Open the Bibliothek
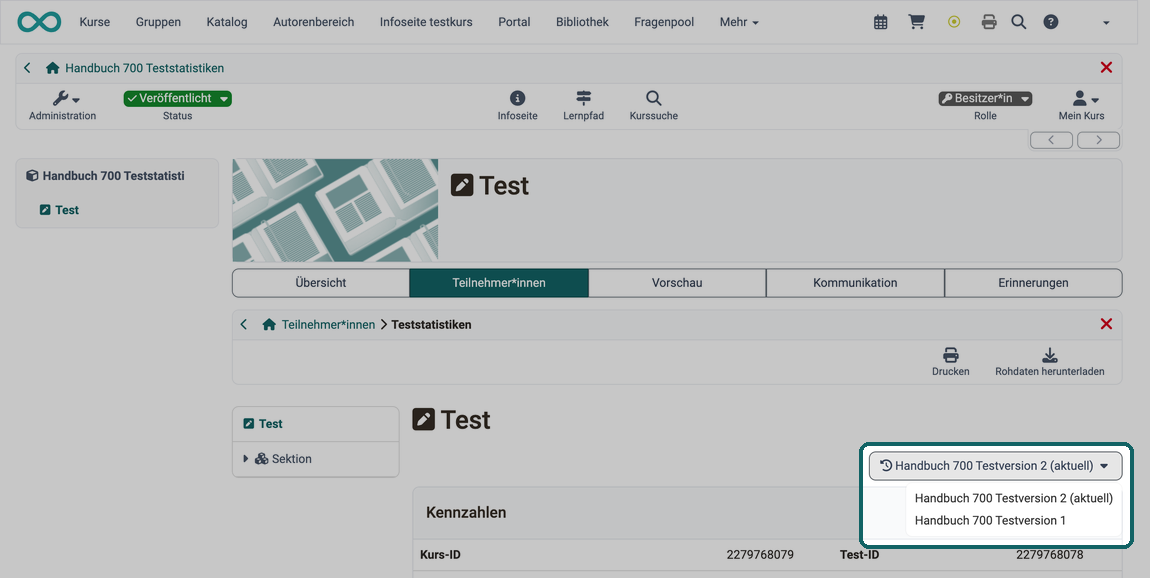1150x578 pixels. coord(582,22)
